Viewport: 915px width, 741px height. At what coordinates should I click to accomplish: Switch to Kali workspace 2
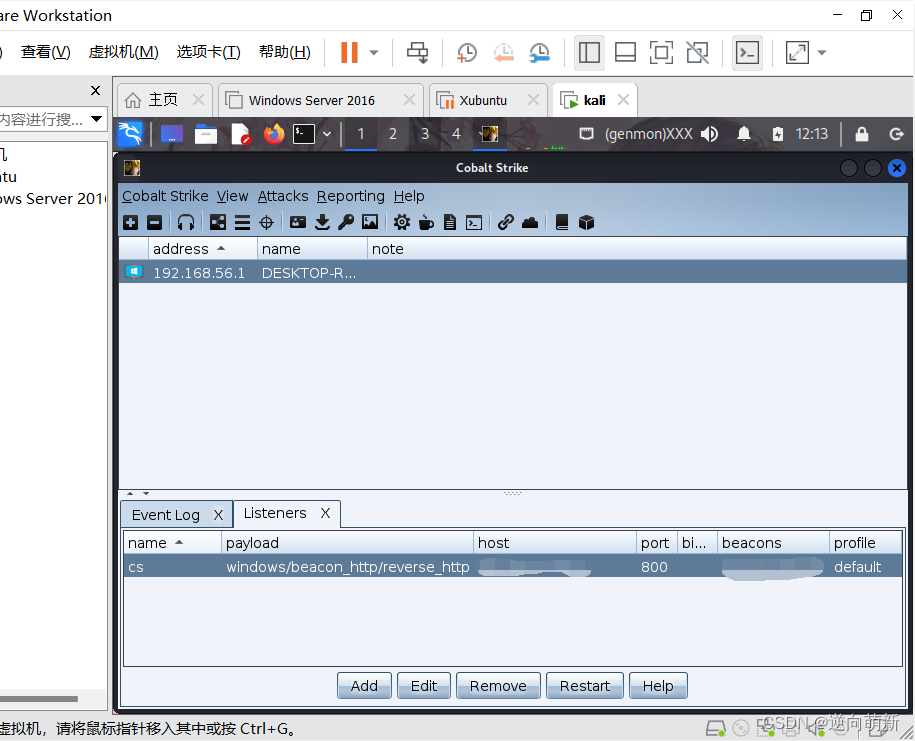[393, 134]
